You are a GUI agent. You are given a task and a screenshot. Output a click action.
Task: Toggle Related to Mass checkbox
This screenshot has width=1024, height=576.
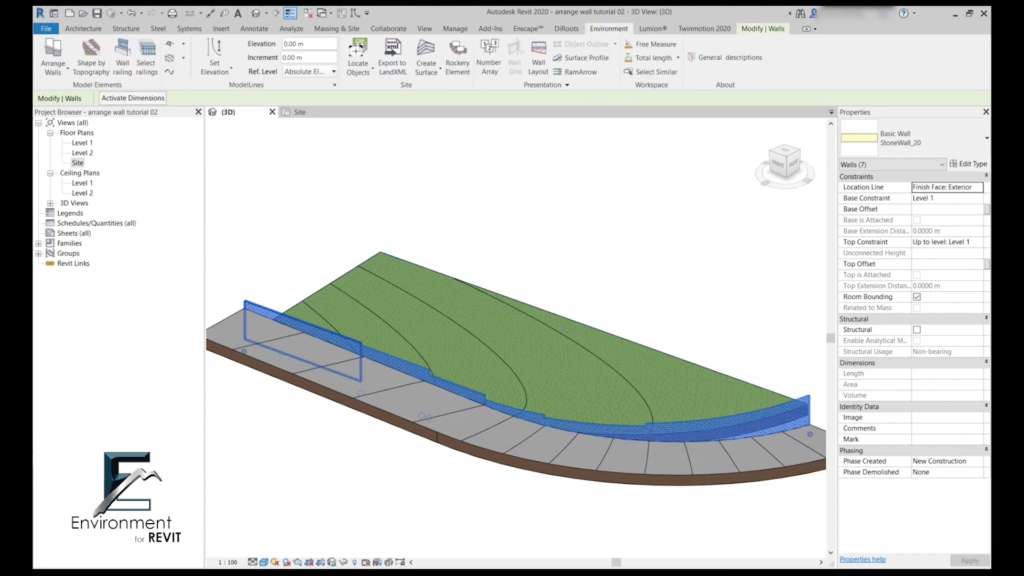click(917, 308)
